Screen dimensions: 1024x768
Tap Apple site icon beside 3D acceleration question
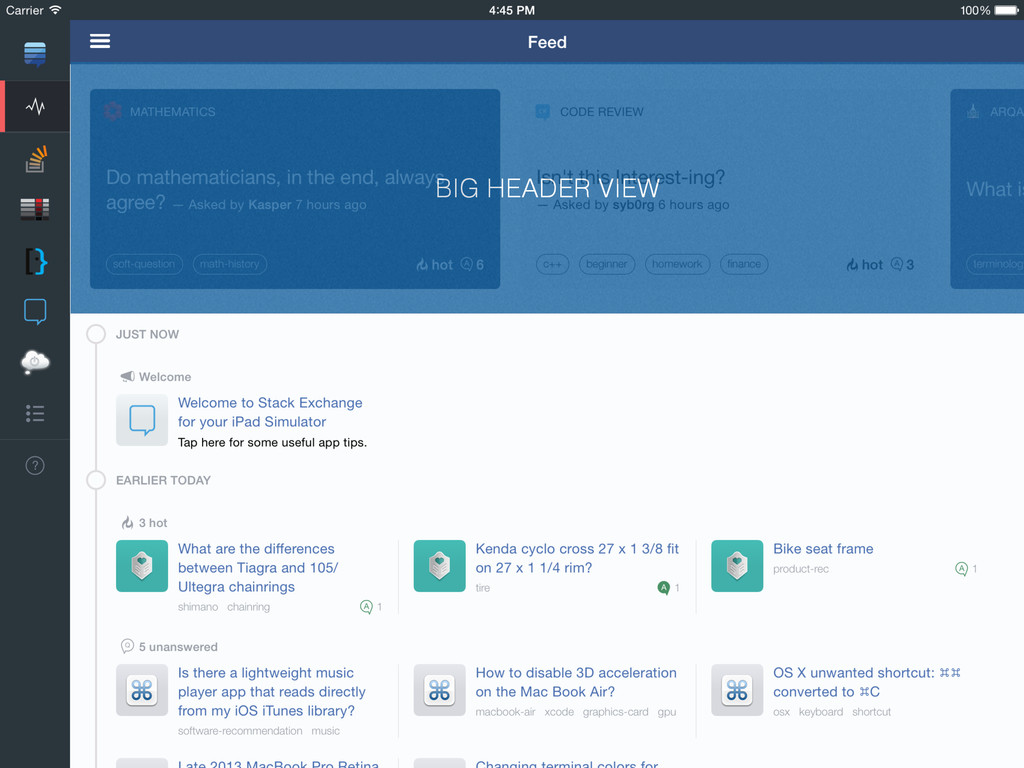pos(440,690)
